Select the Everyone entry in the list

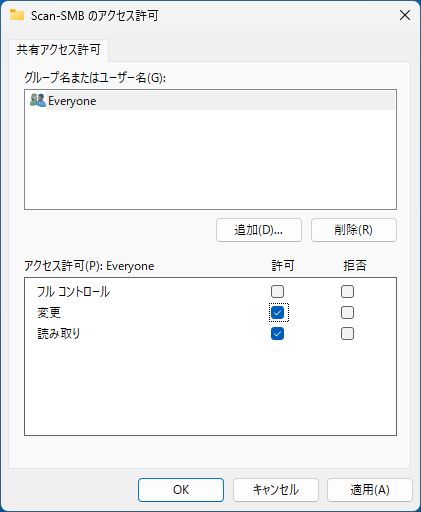point(210,100)
